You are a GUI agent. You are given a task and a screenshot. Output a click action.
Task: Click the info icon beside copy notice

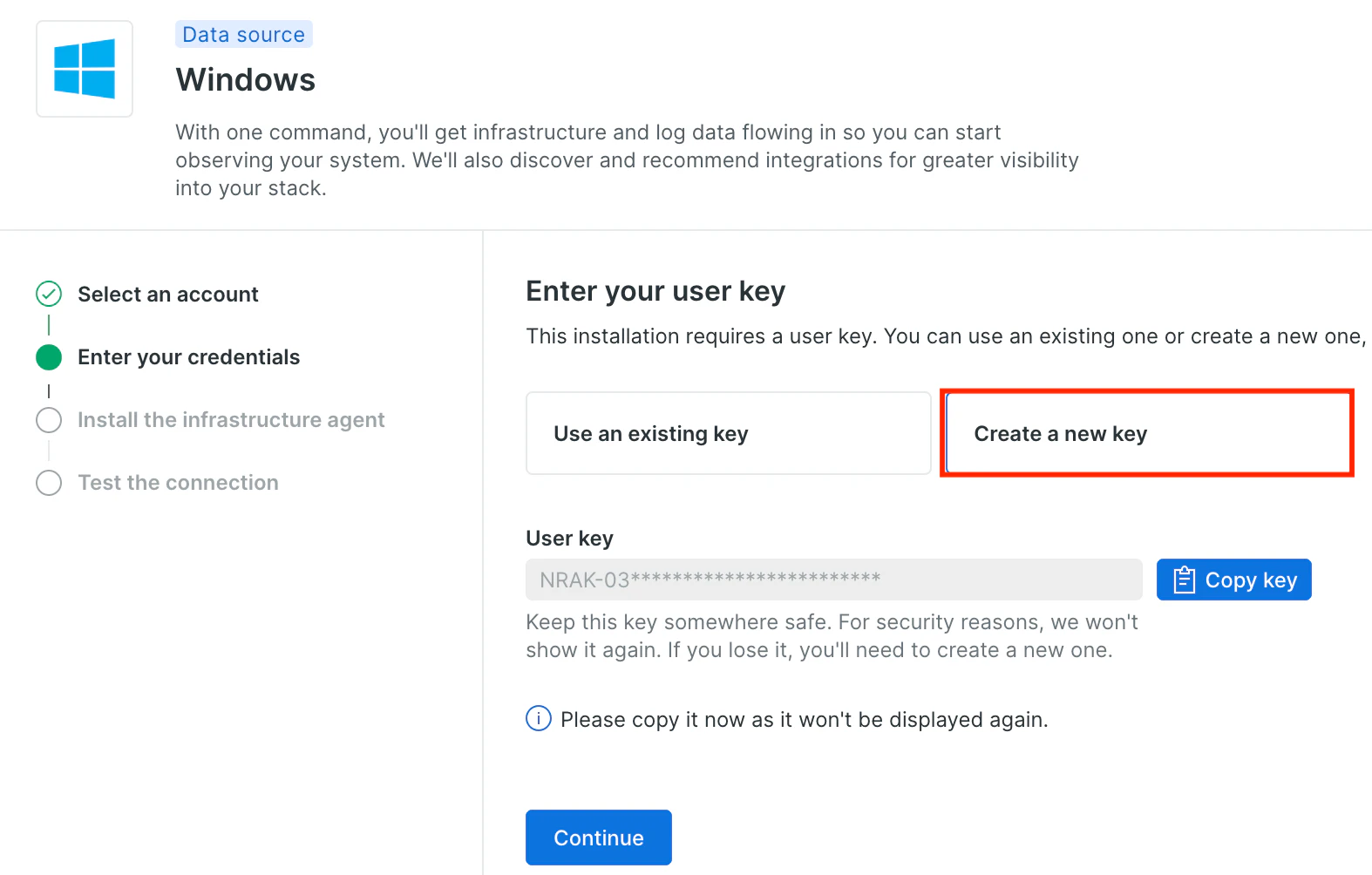tap(539, 719)
